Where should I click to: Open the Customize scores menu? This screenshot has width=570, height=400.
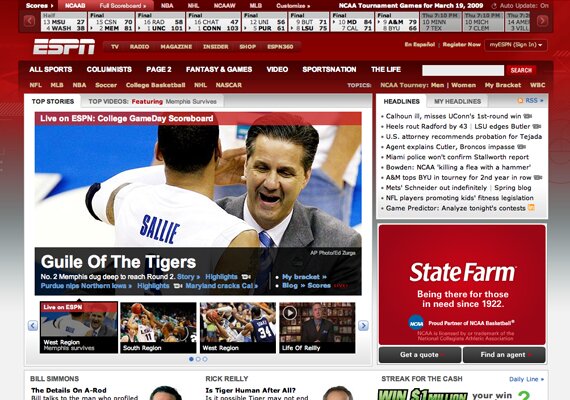click(293, 6)
